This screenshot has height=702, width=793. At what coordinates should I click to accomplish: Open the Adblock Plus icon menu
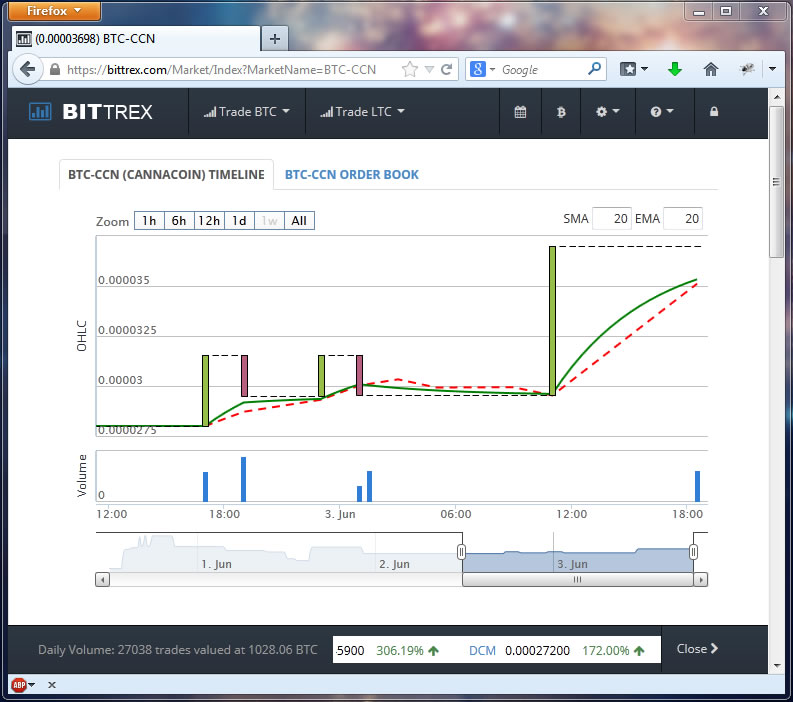(x=23, y=685)
